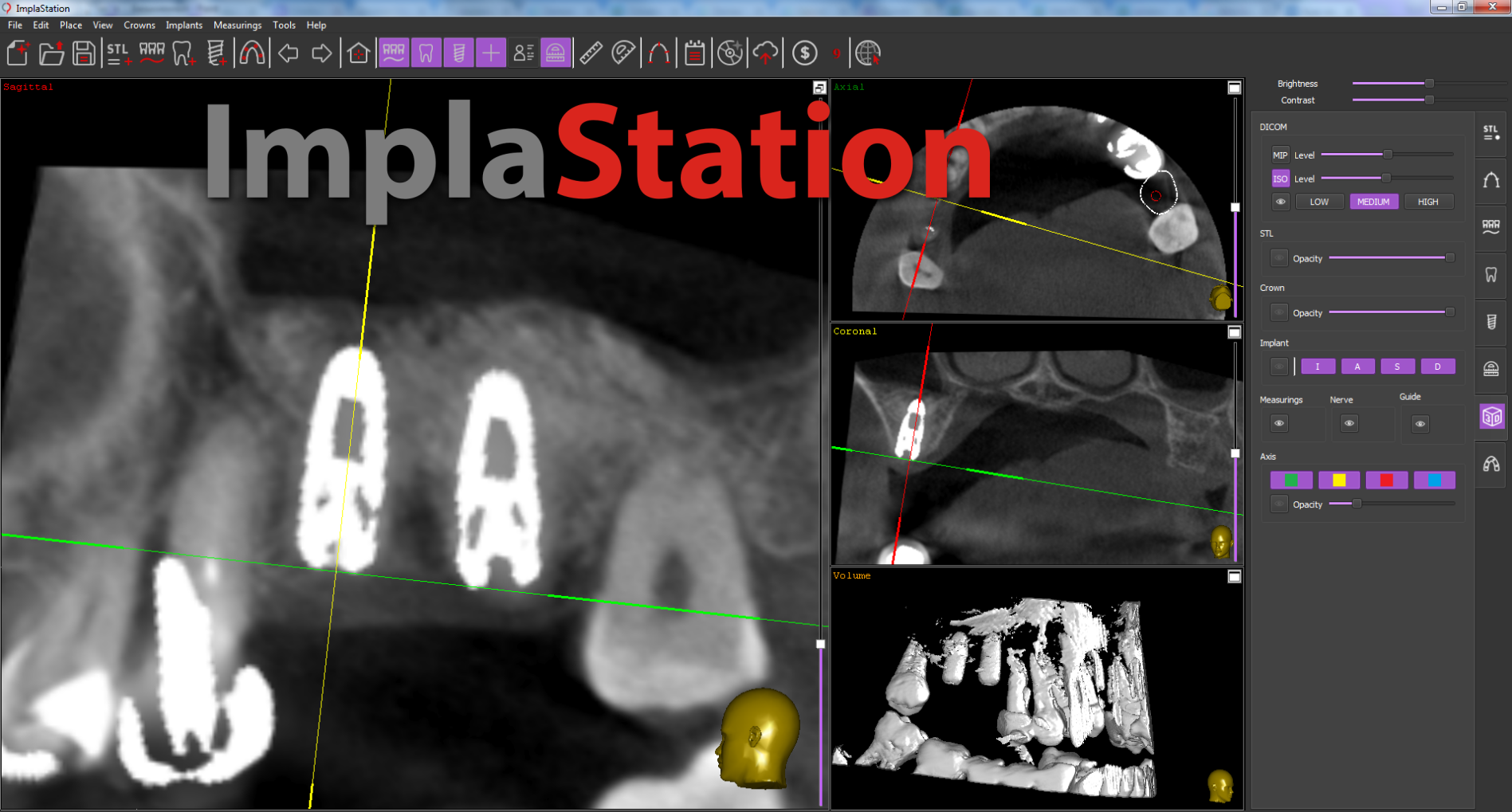The height and width of the screenshot is (812, 1512).
Task: Click the blue Axis color swatch
Action: (1435, 480)
